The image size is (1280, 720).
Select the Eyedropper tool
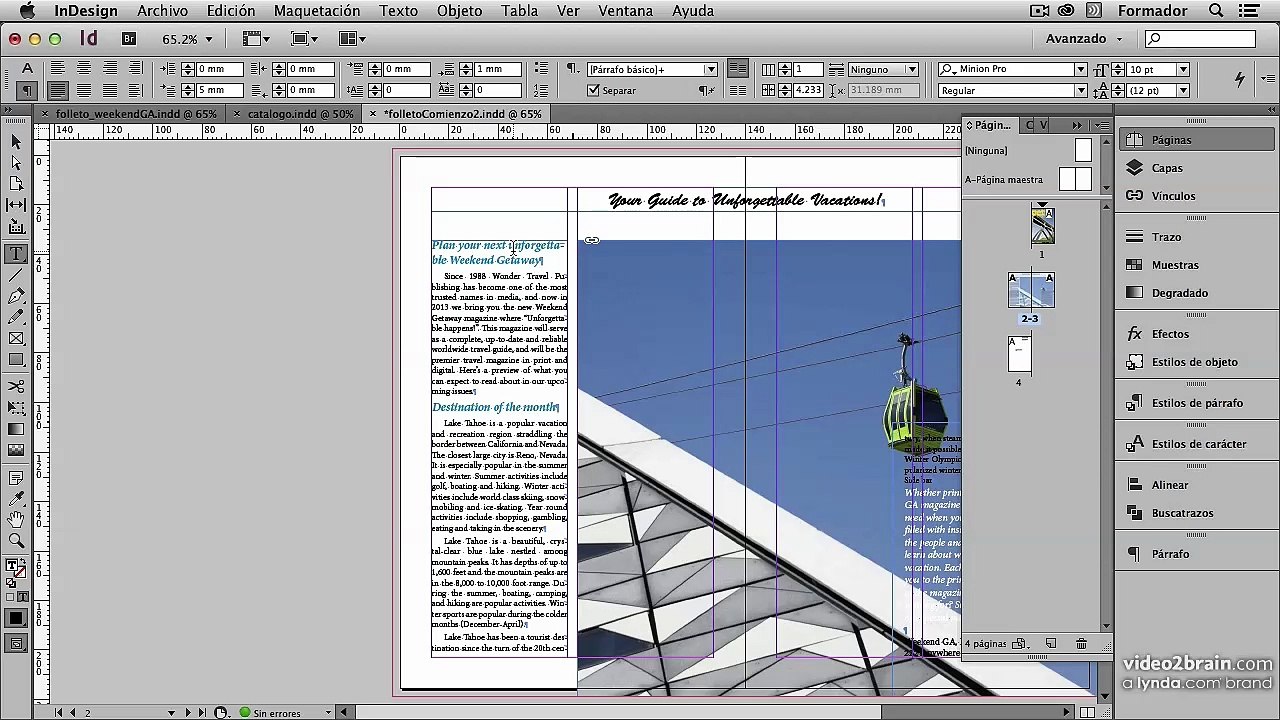tap(16, 498)
